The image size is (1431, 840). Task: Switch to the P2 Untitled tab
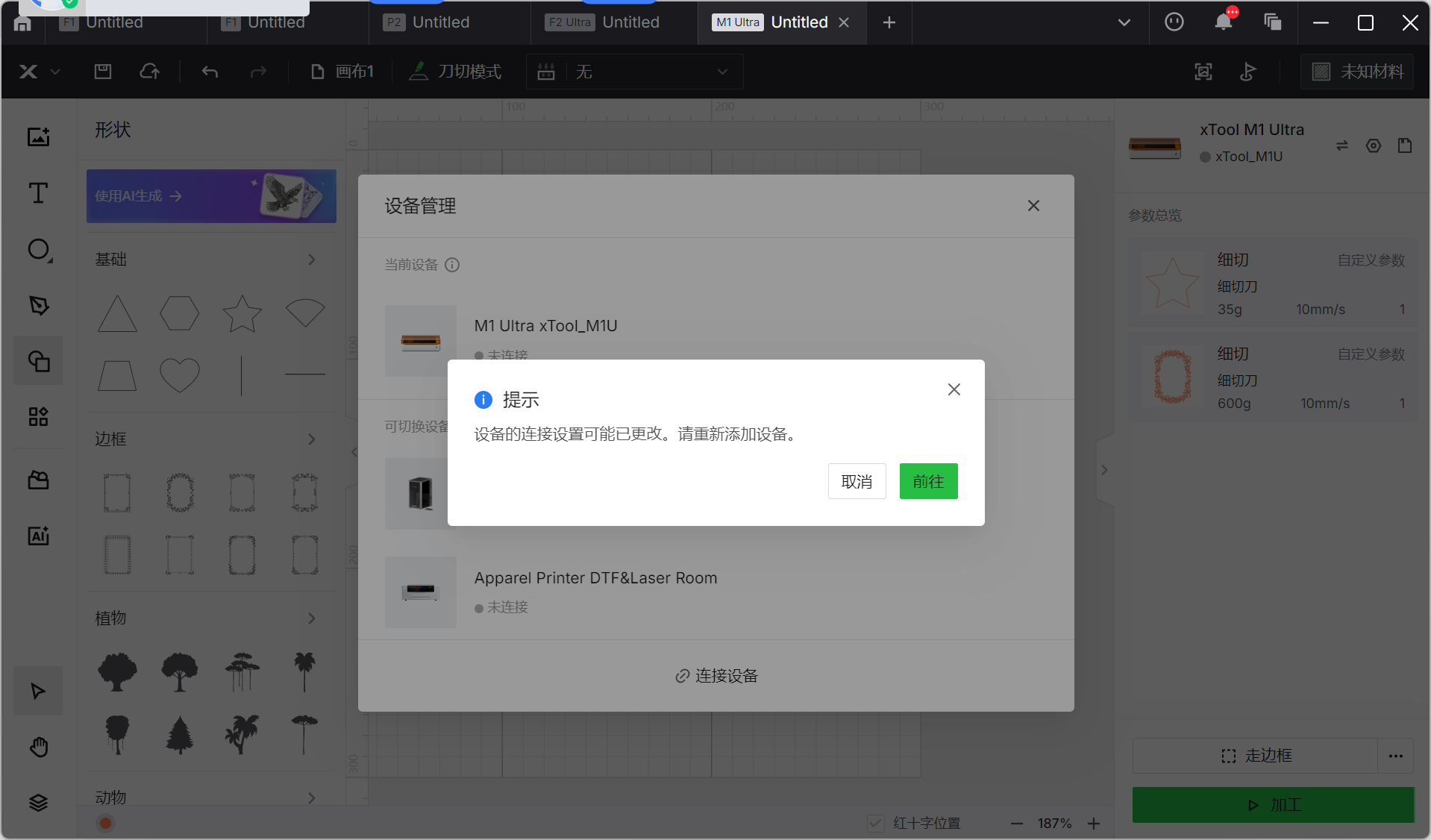(x=428, y=22)
